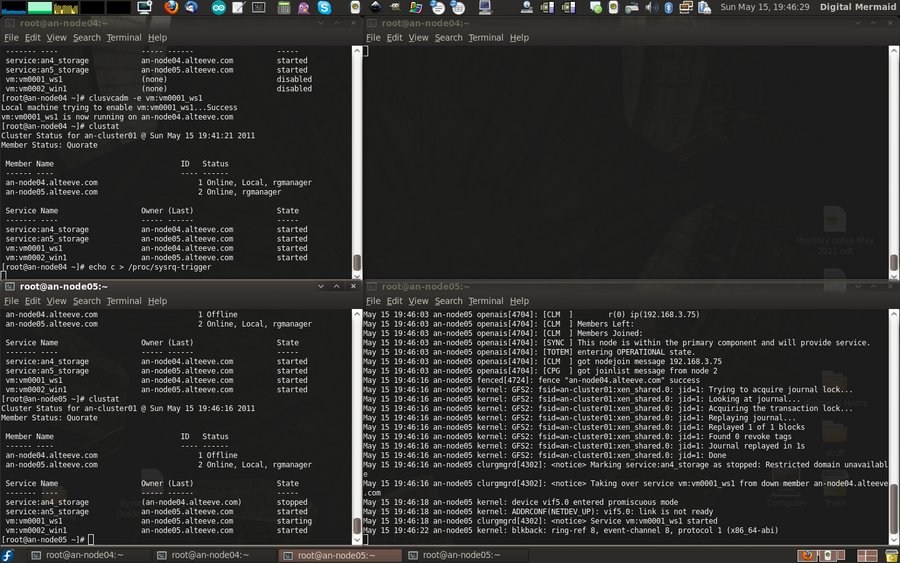Click window menu icon of bottom-left node05 terminal

click(10, 286)
